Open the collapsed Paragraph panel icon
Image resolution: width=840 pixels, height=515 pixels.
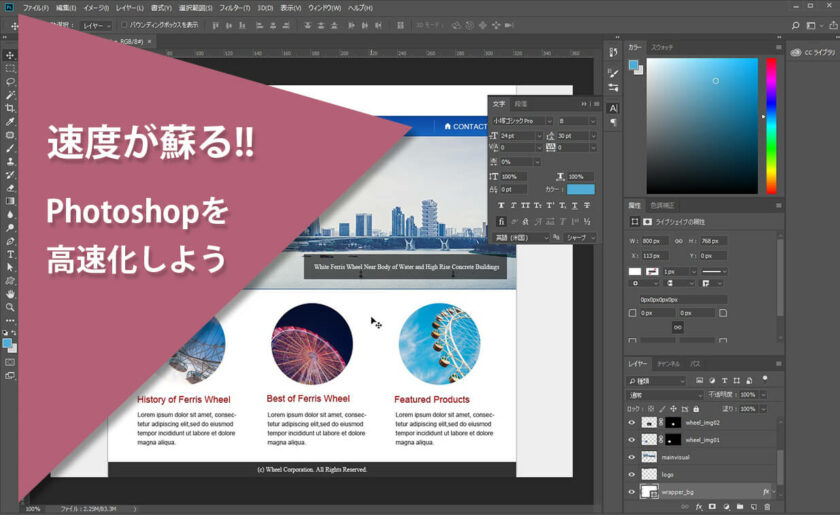[613, 123]
